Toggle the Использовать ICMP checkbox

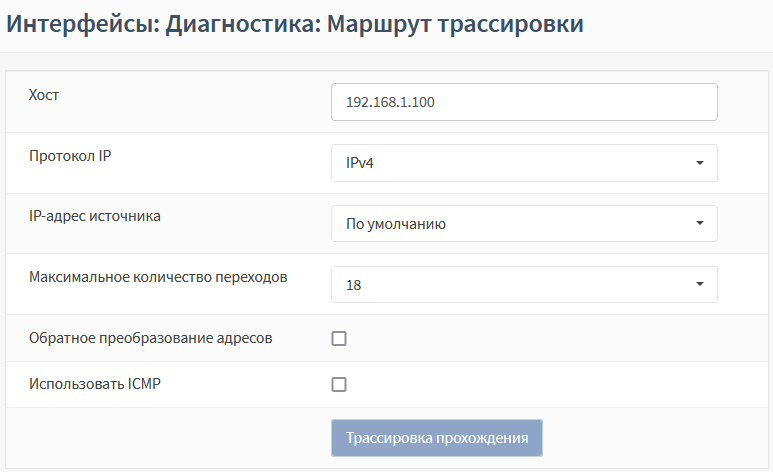tap(339, 384)
